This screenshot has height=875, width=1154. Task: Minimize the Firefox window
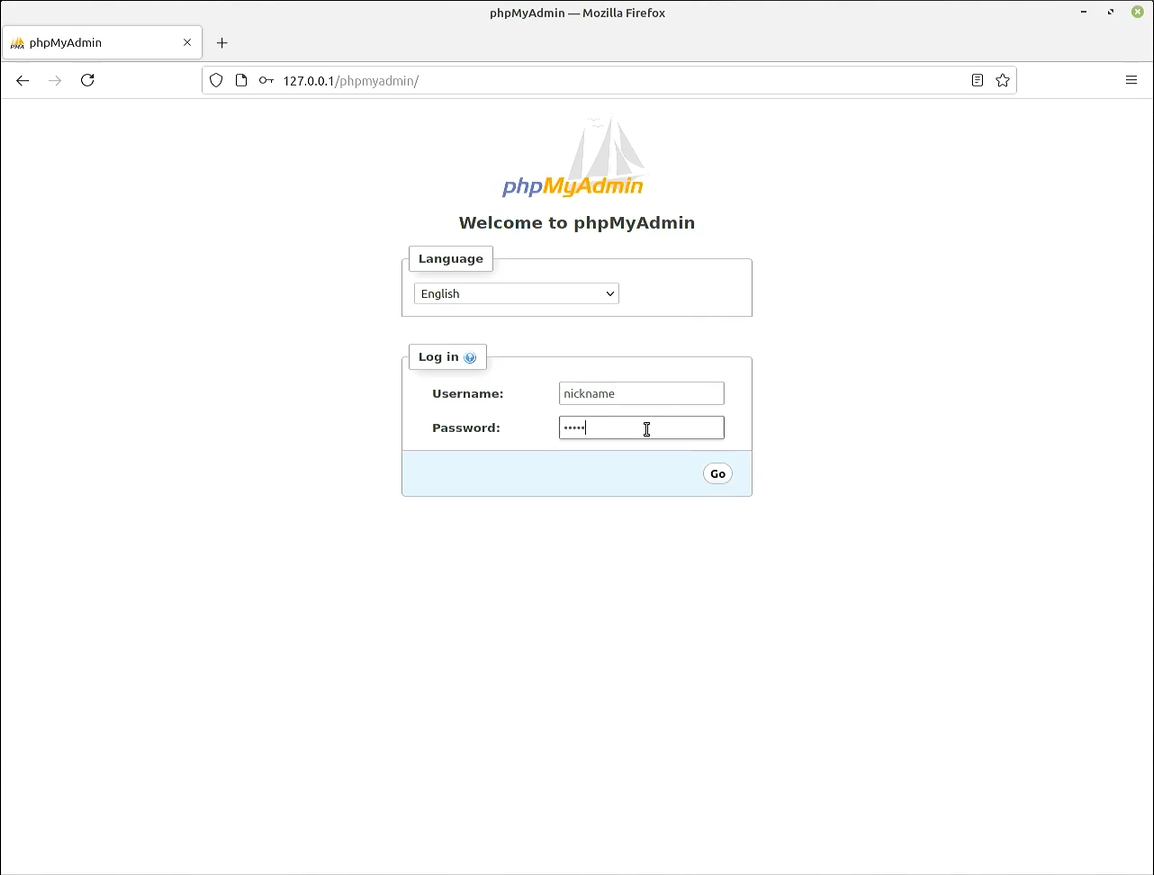[1084, 13]
